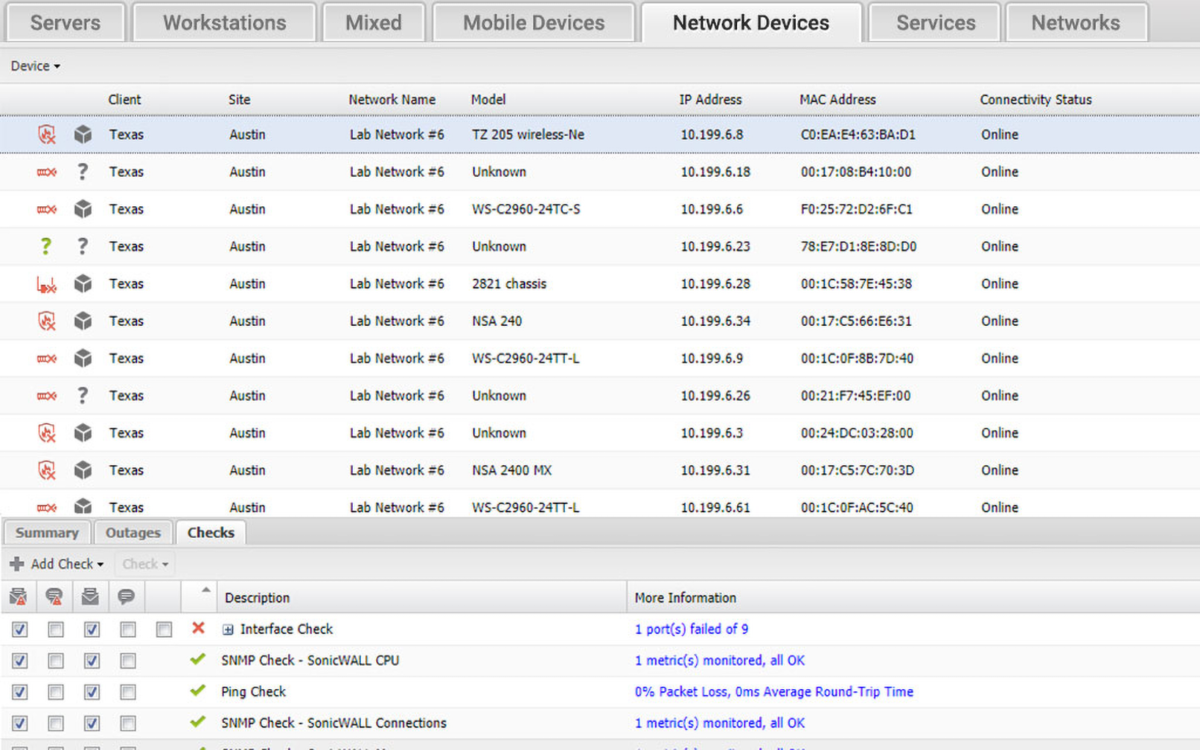
Task: Click the unknown device question mark for 10.199.6.18
Action: [x=83, y=172]
